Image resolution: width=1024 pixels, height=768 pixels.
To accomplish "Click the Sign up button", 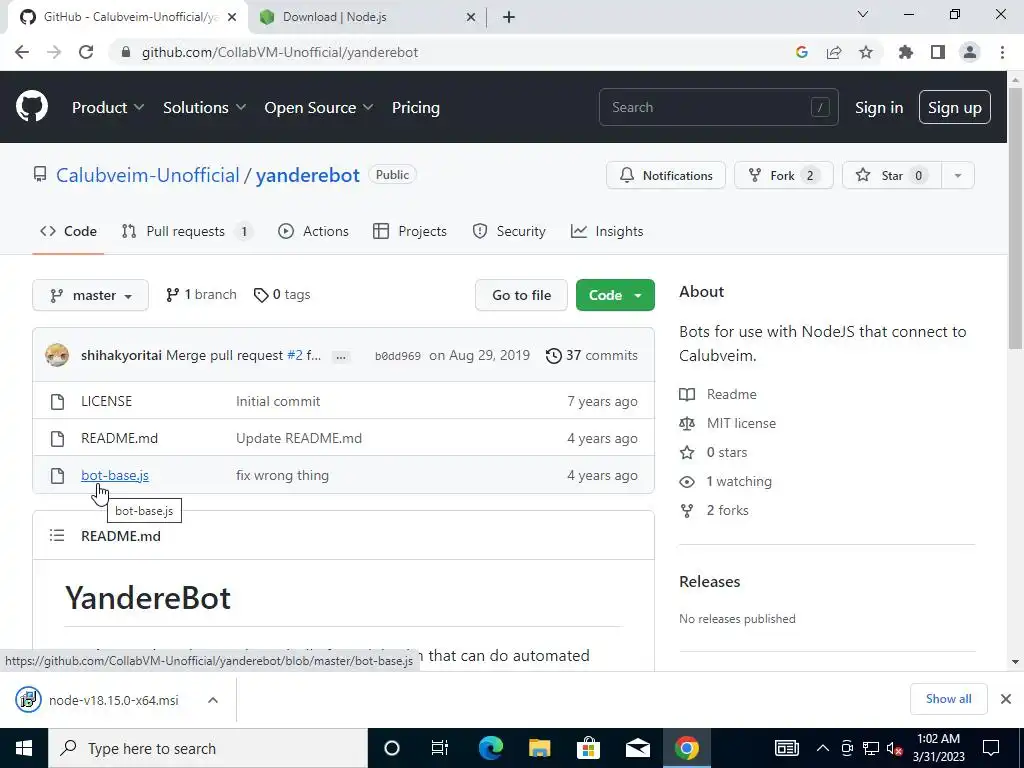I will (x=955, y=107).
